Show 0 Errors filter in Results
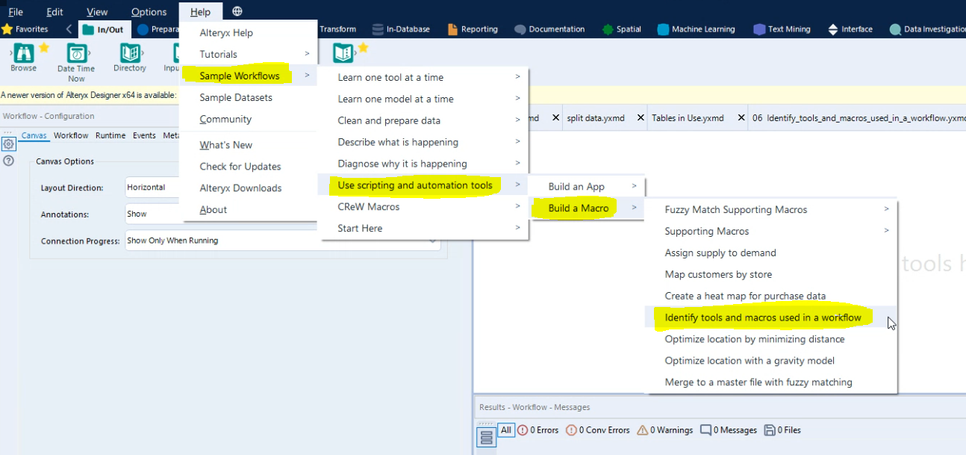This screenshot has width=966, height=455. 538,430
